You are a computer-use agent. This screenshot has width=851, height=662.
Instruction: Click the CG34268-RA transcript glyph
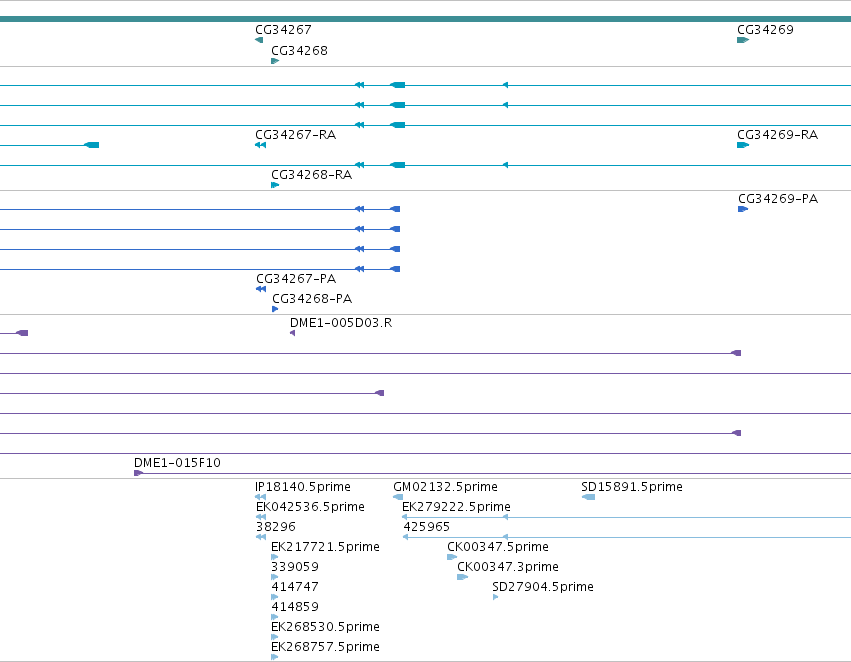coord(275,185)
